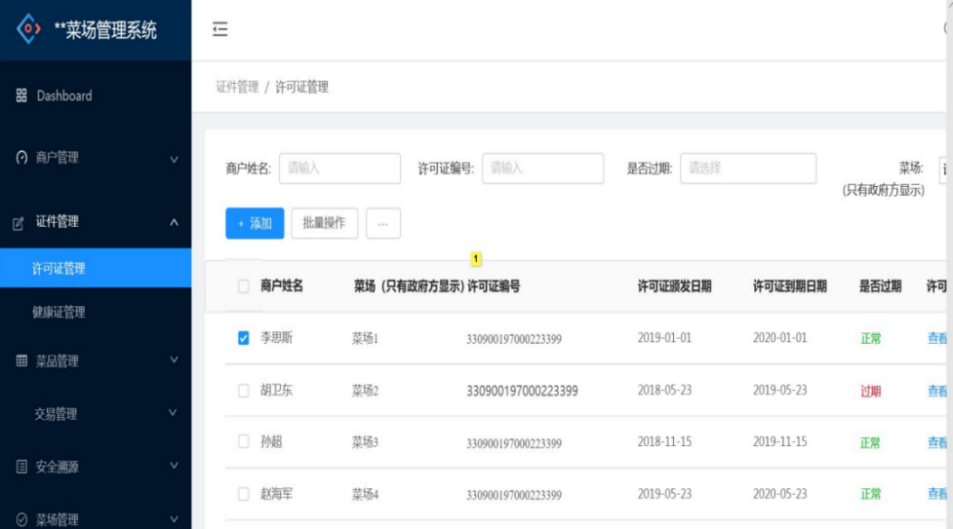Expand the 商户管理 menu chevron
Screen dimensions: 953x529
pos(174,159)
